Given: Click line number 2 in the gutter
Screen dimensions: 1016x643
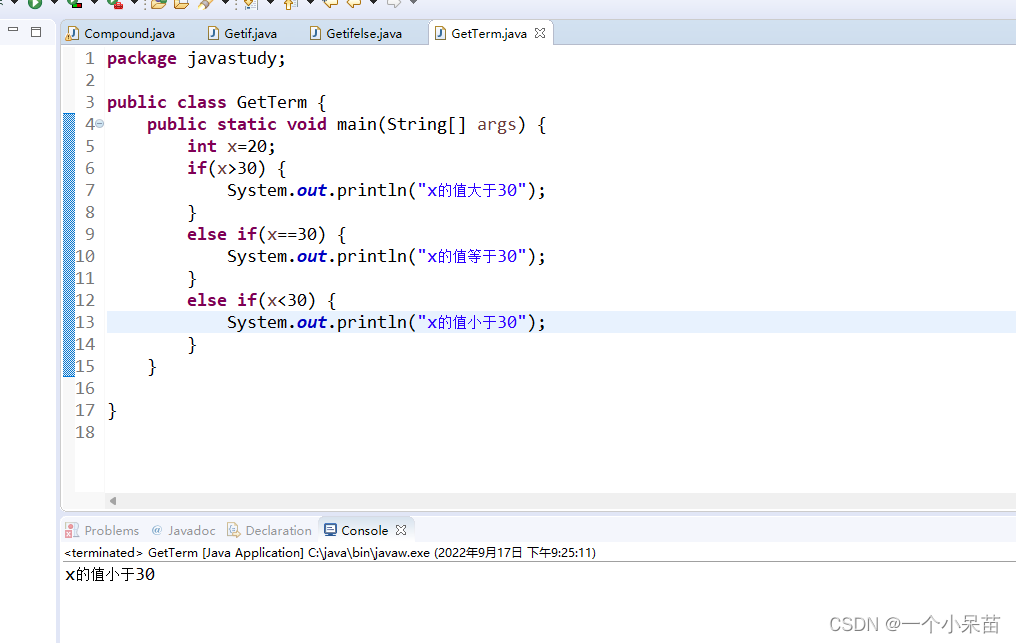Looking at the screenshot, I should [x=90, y=80].
